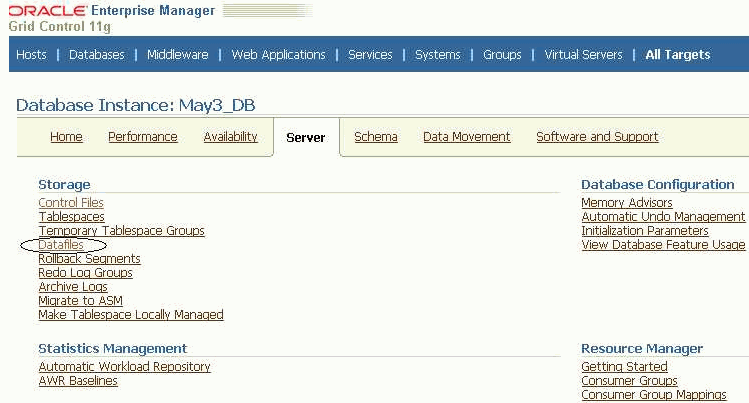Open Middleware in the navigation bar
Screen dimensions: 749x403
click(x=177, y=54)
